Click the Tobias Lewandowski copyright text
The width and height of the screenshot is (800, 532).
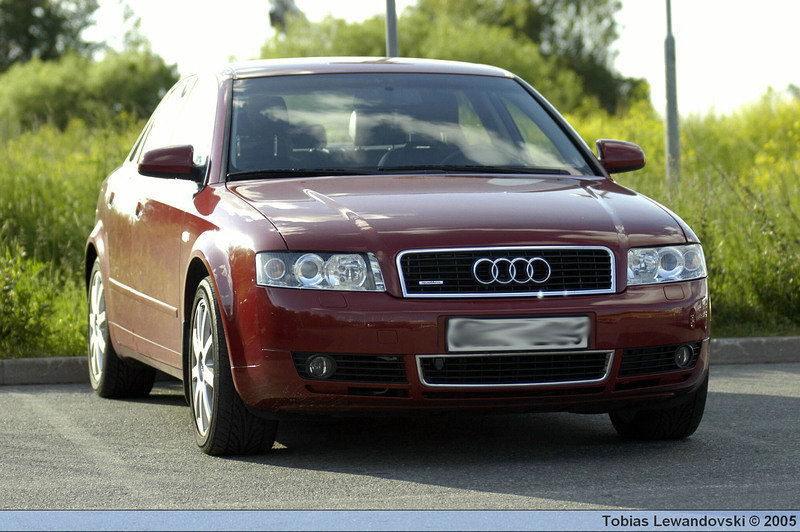[x=698, y=521]
